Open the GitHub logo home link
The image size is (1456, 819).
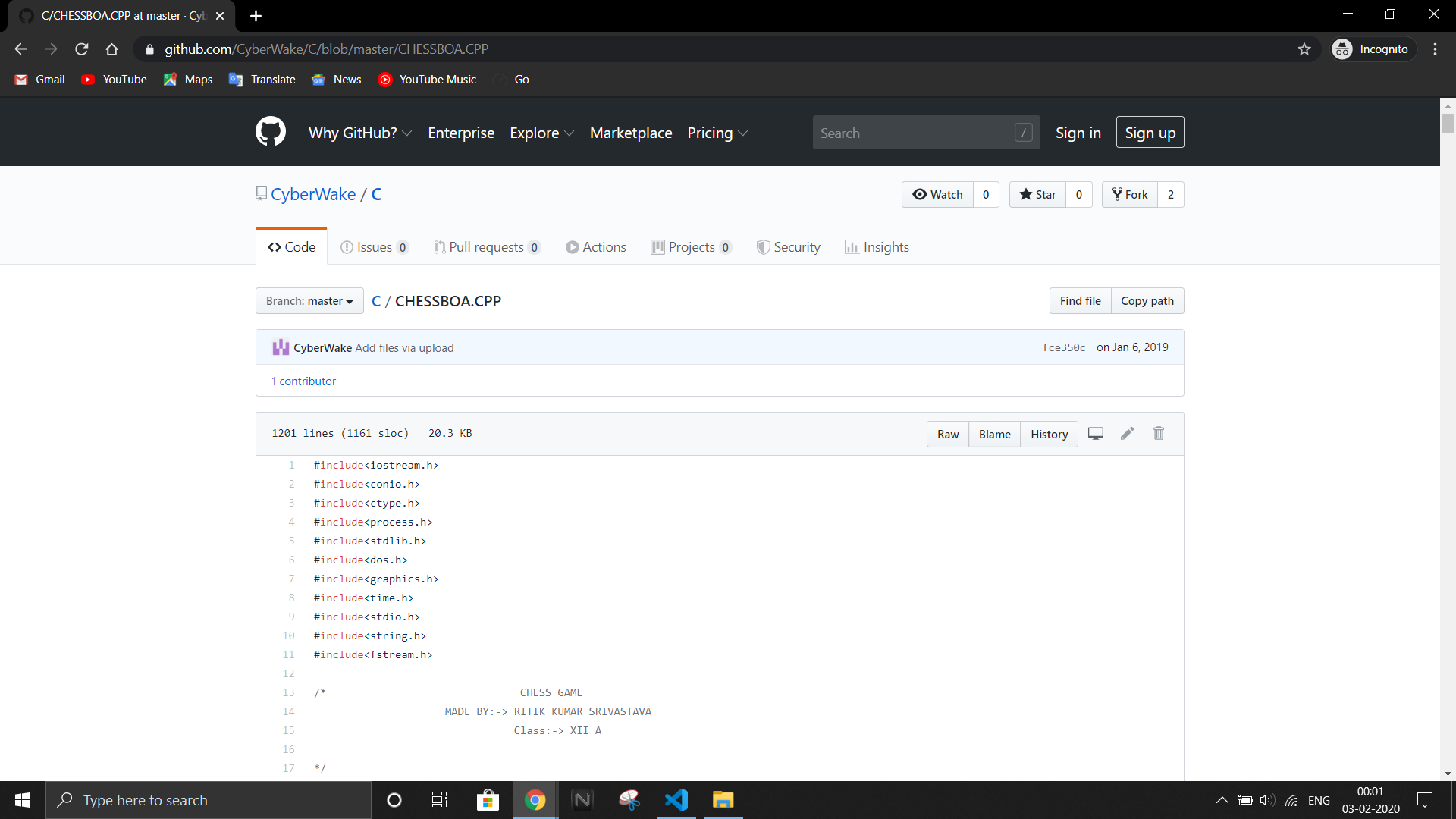pyautogui.click(x=271, y=132)
